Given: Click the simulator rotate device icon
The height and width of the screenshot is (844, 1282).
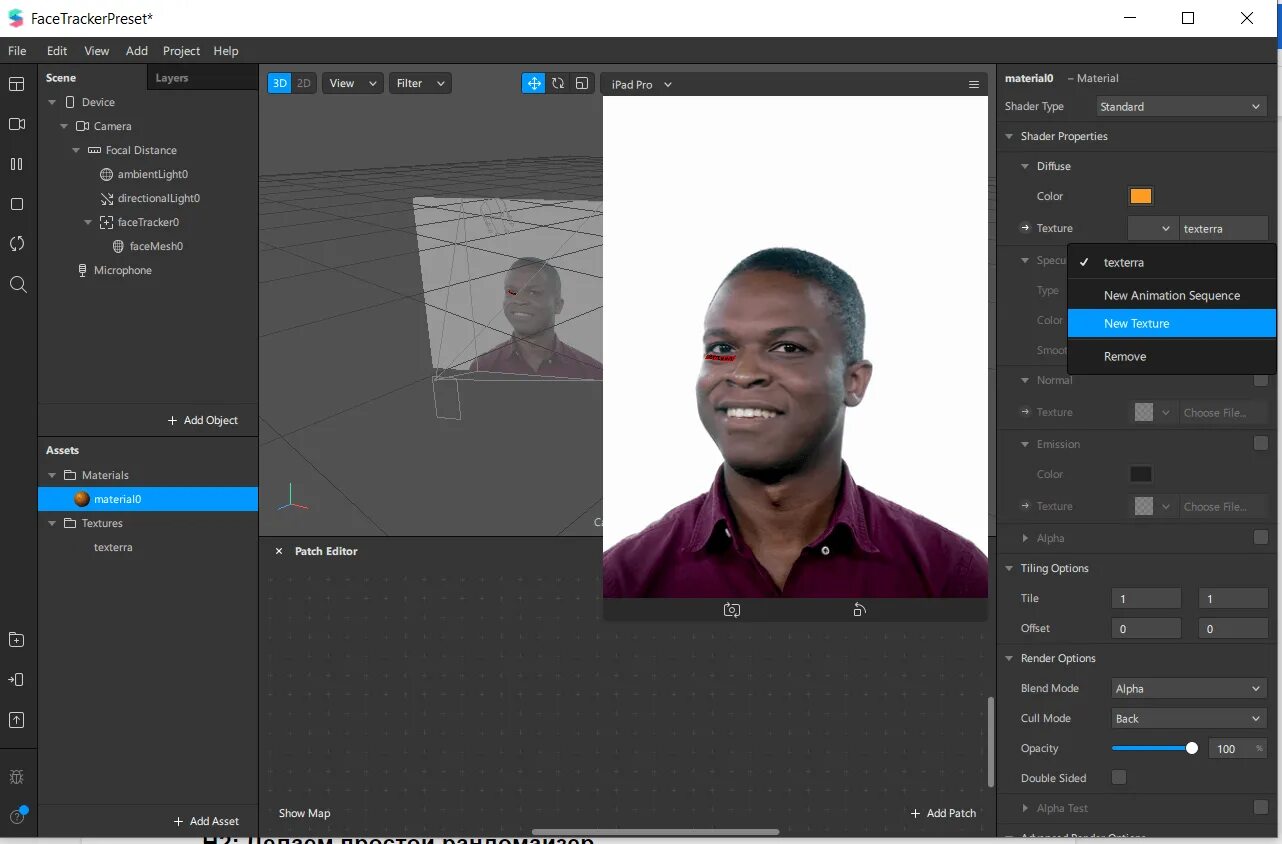Looking at the screenshot, I should pos(859,610).
